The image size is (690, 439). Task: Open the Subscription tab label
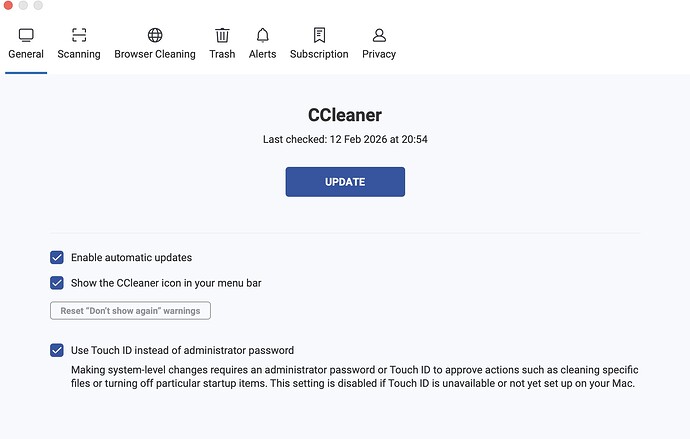[319, 54]
